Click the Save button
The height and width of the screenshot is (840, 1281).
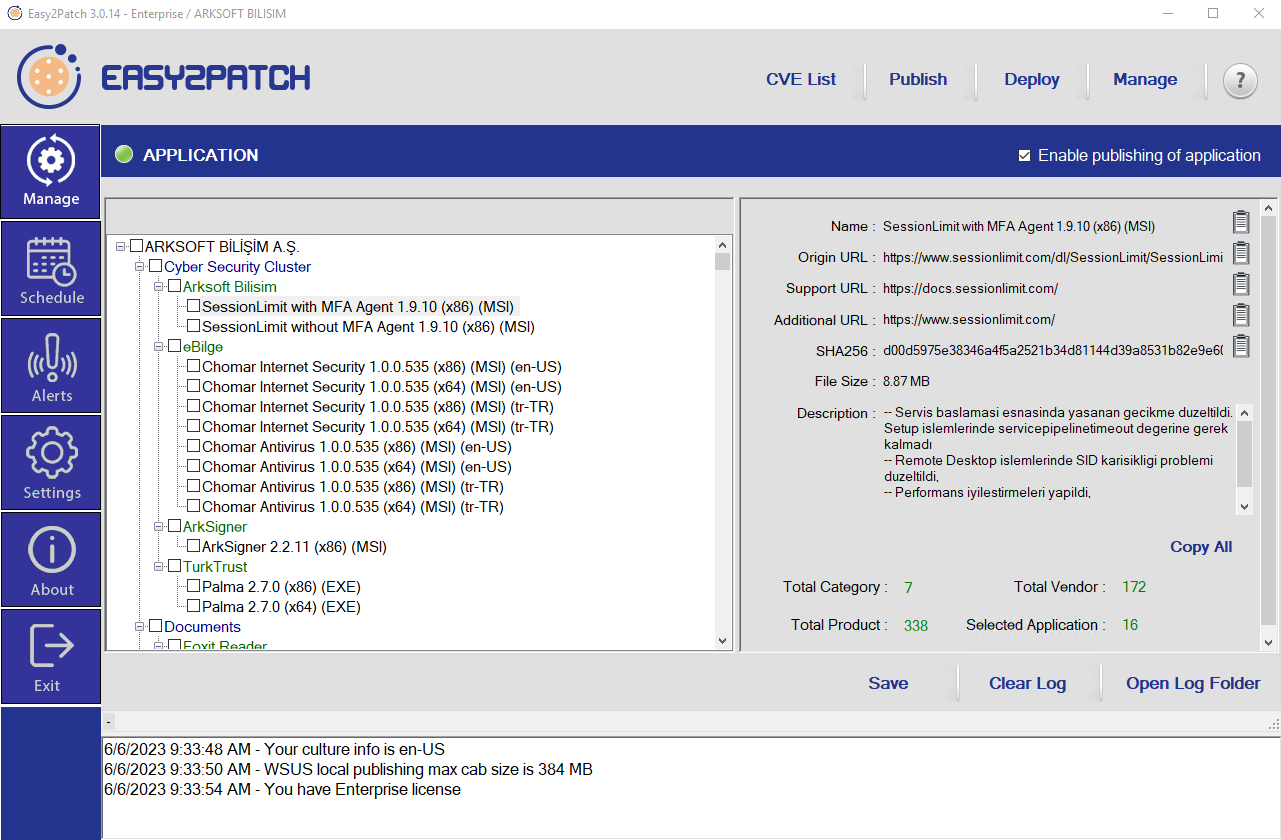click(x=887, y=684)
